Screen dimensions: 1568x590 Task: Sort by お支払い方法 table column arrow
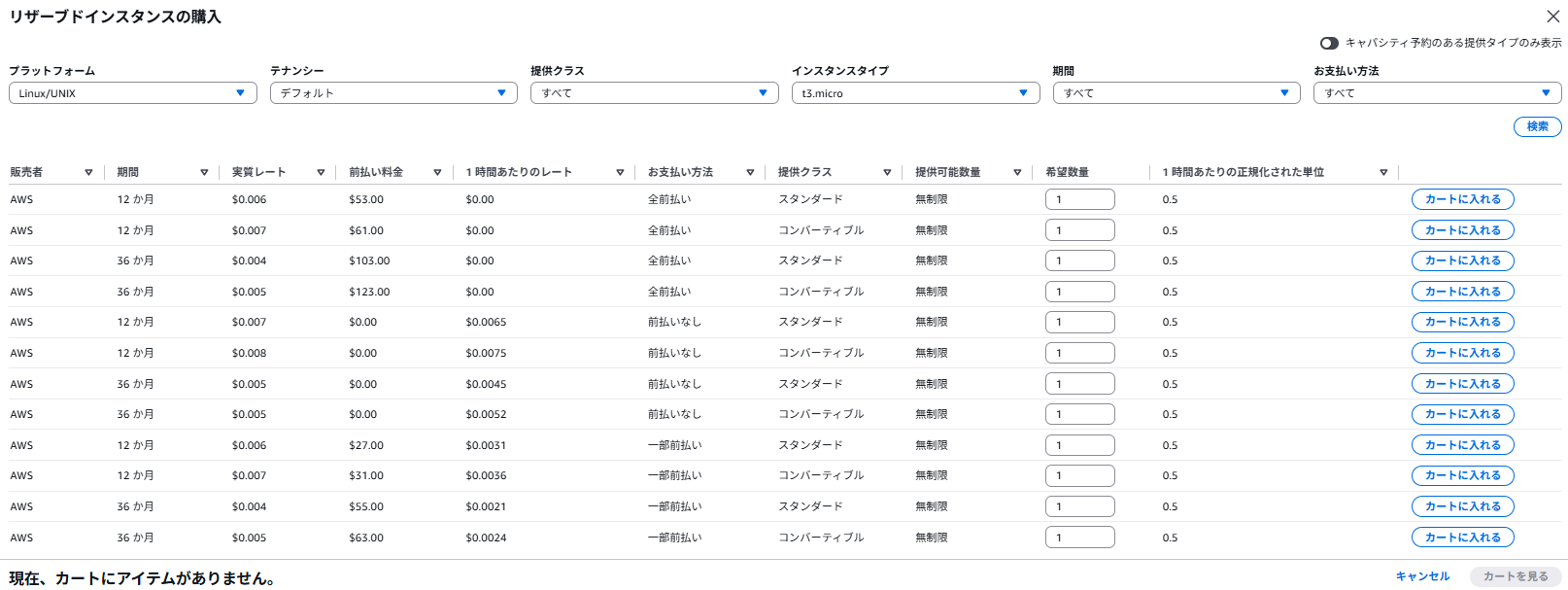[x=750, y=172]
